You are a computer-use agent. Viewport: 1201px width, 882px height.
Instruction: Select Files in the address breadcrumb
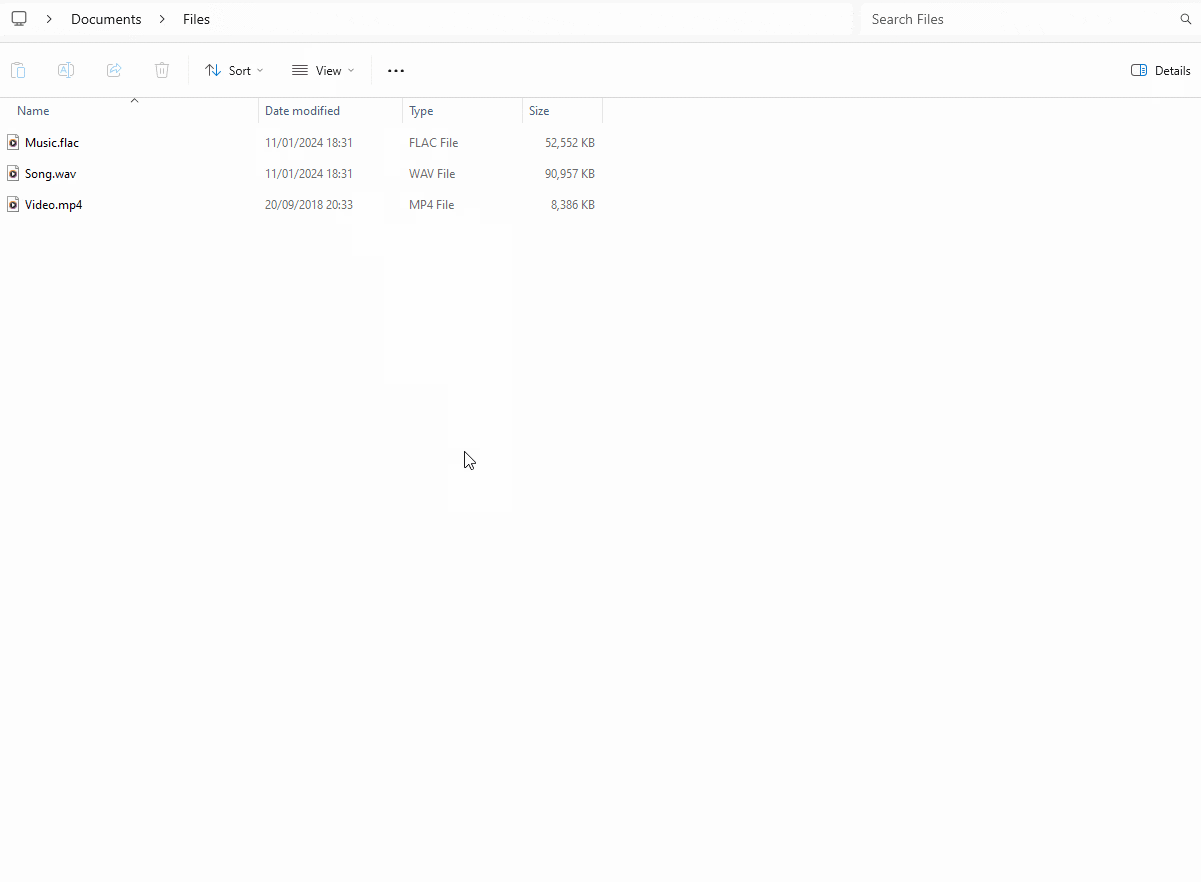coord(196,18)
